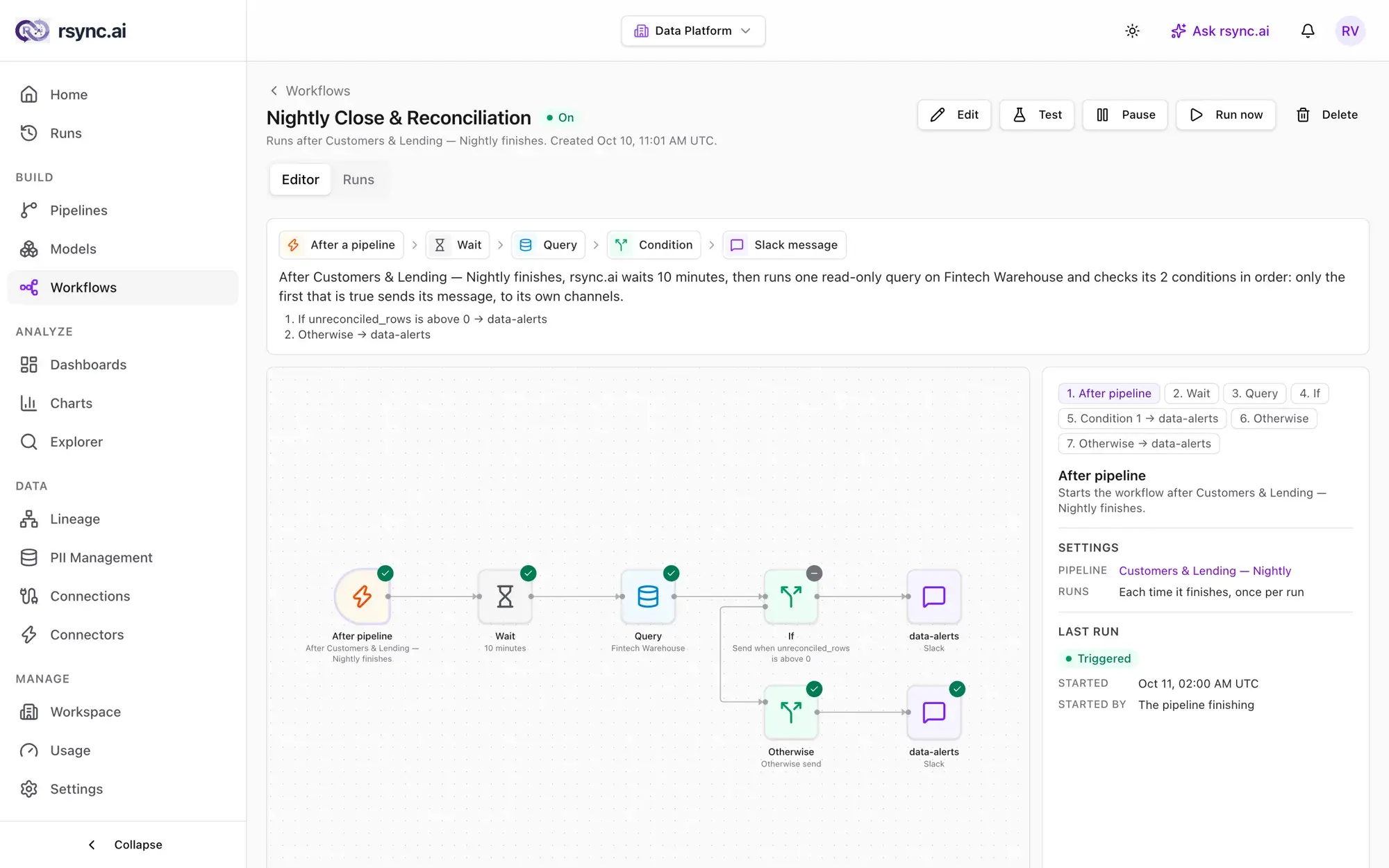Go to Home in sidebar
Screen dimensions: 1389x868
click(x=123, y=94)
